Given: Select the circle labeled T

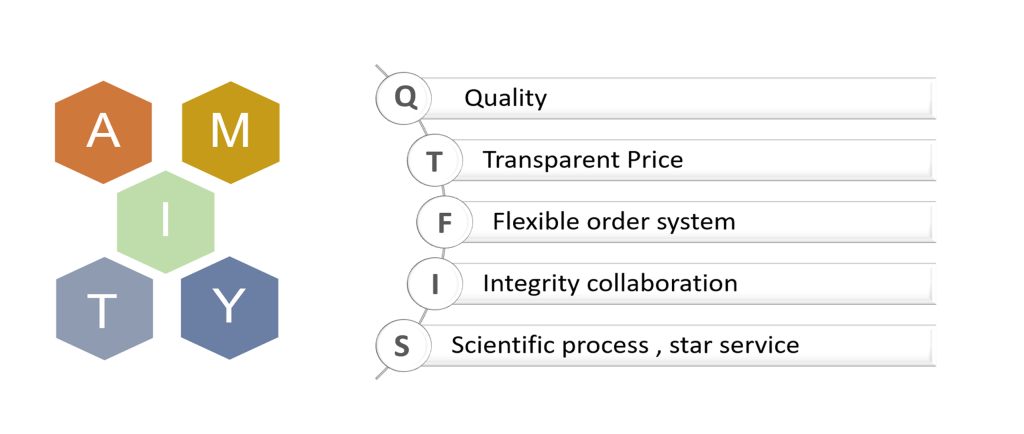Looking at the screenshot, I should pos(434,161).
